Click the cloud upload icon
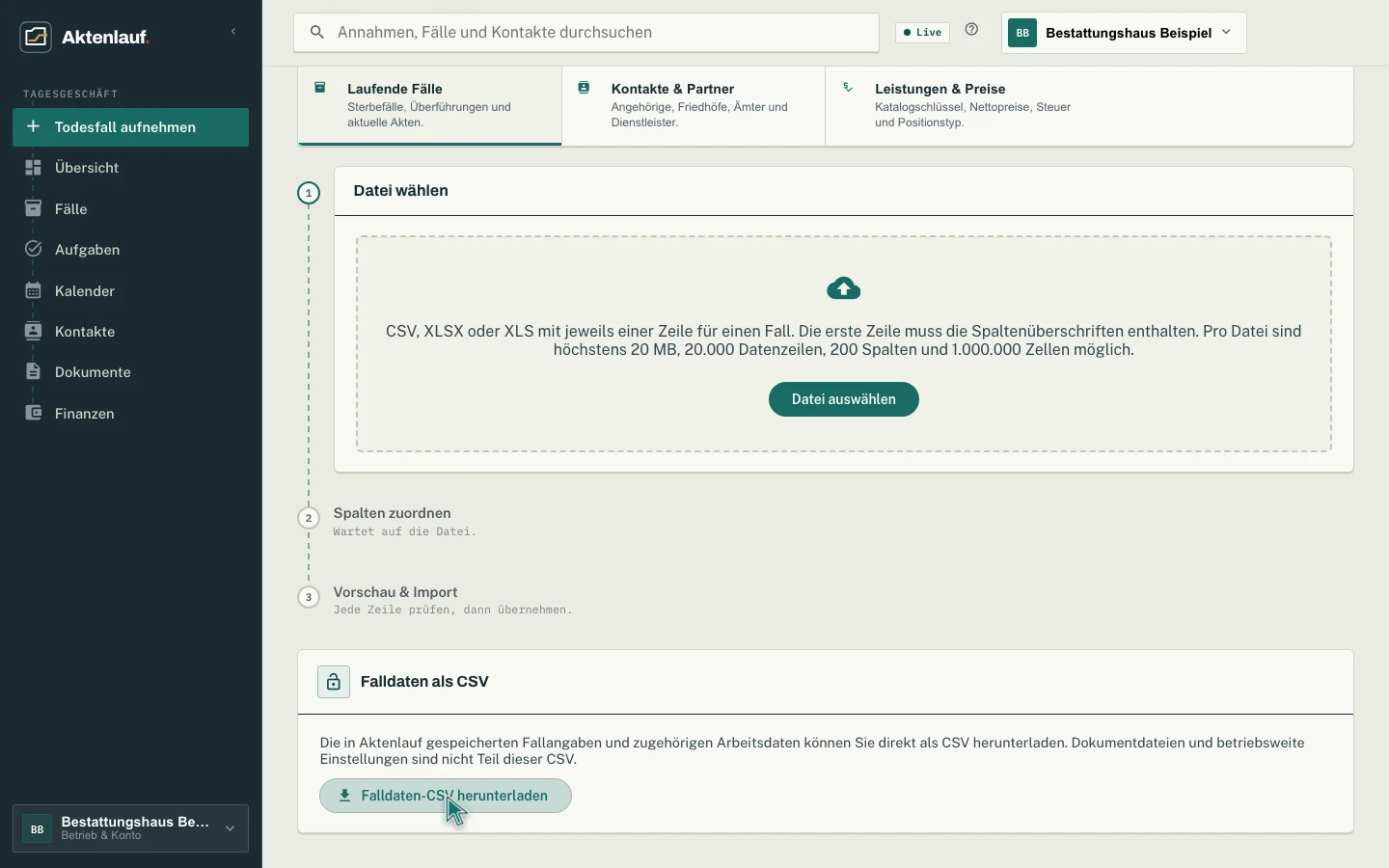This screenshot has width=1389, height=868. coord(844,288)
